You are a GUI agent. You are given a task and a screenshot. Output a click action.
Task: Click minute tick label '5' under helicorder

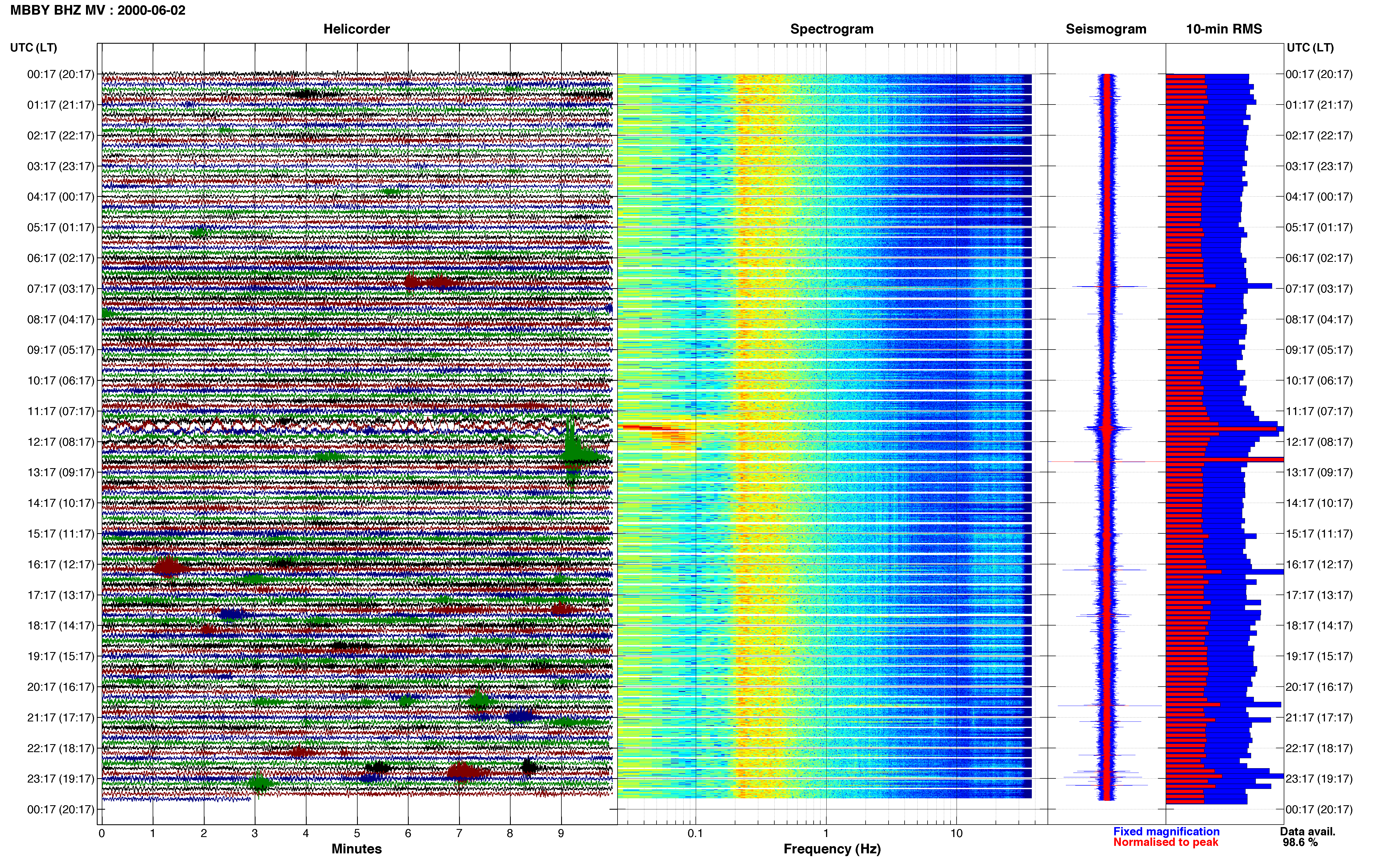click(357, 833)
